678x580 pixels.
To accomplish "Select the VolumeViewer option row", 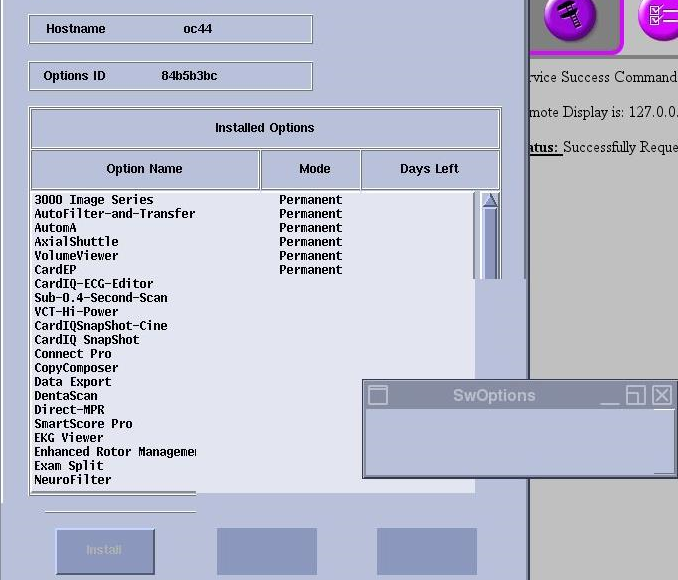I will [76, 256].
